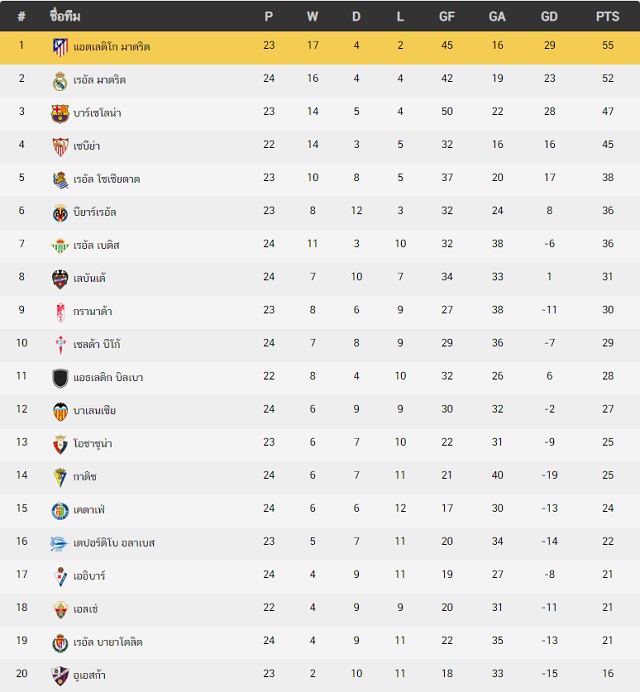Open the เซลต้า บีโก้ team link
640x692 pixels.
(x=97, y=344)
